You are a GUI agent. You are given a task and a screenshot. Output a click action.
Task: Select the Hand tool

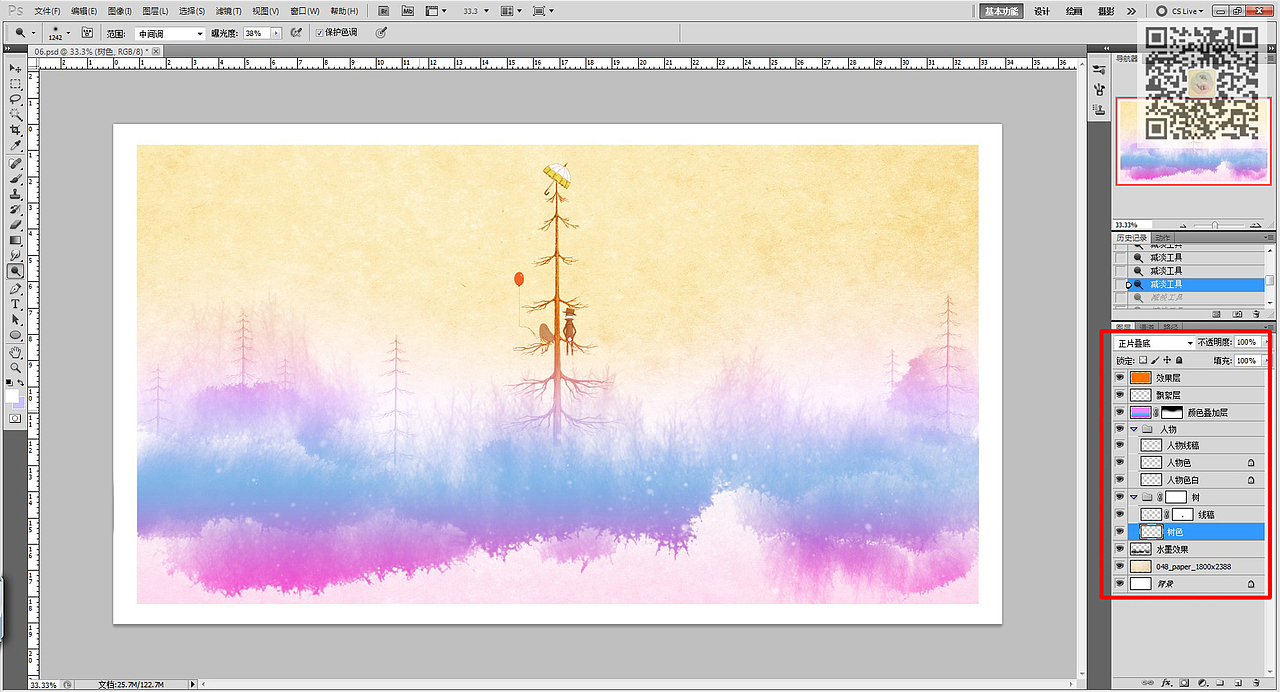pos(15,352)
